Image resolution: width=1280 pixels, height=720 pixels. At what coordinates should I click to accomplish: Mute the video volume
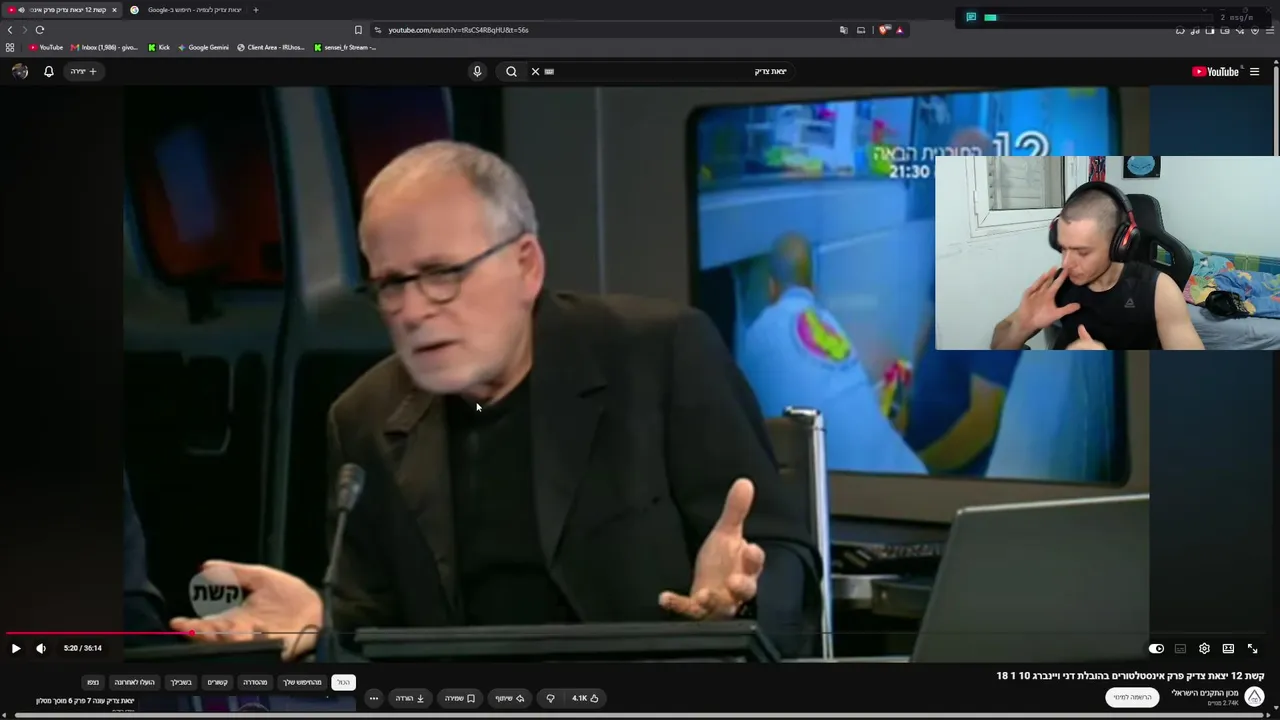point(41,648)
